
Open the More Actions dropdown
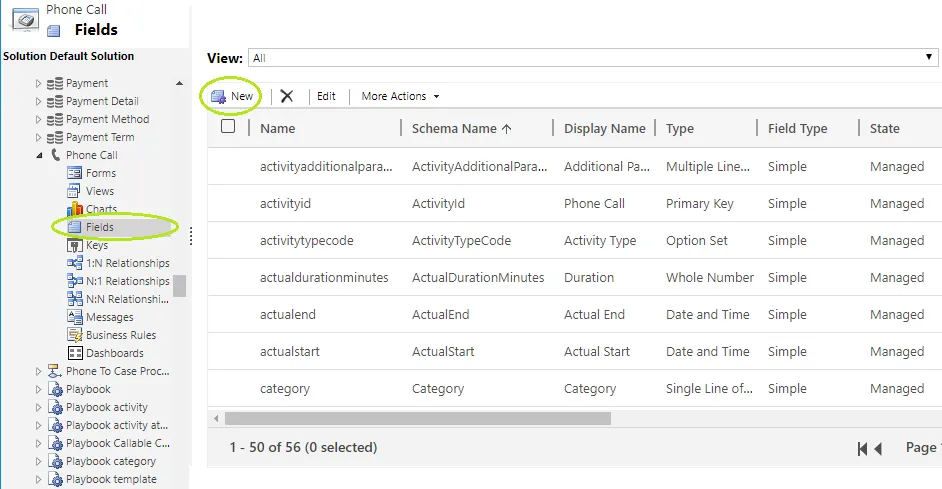pos(400,96)
